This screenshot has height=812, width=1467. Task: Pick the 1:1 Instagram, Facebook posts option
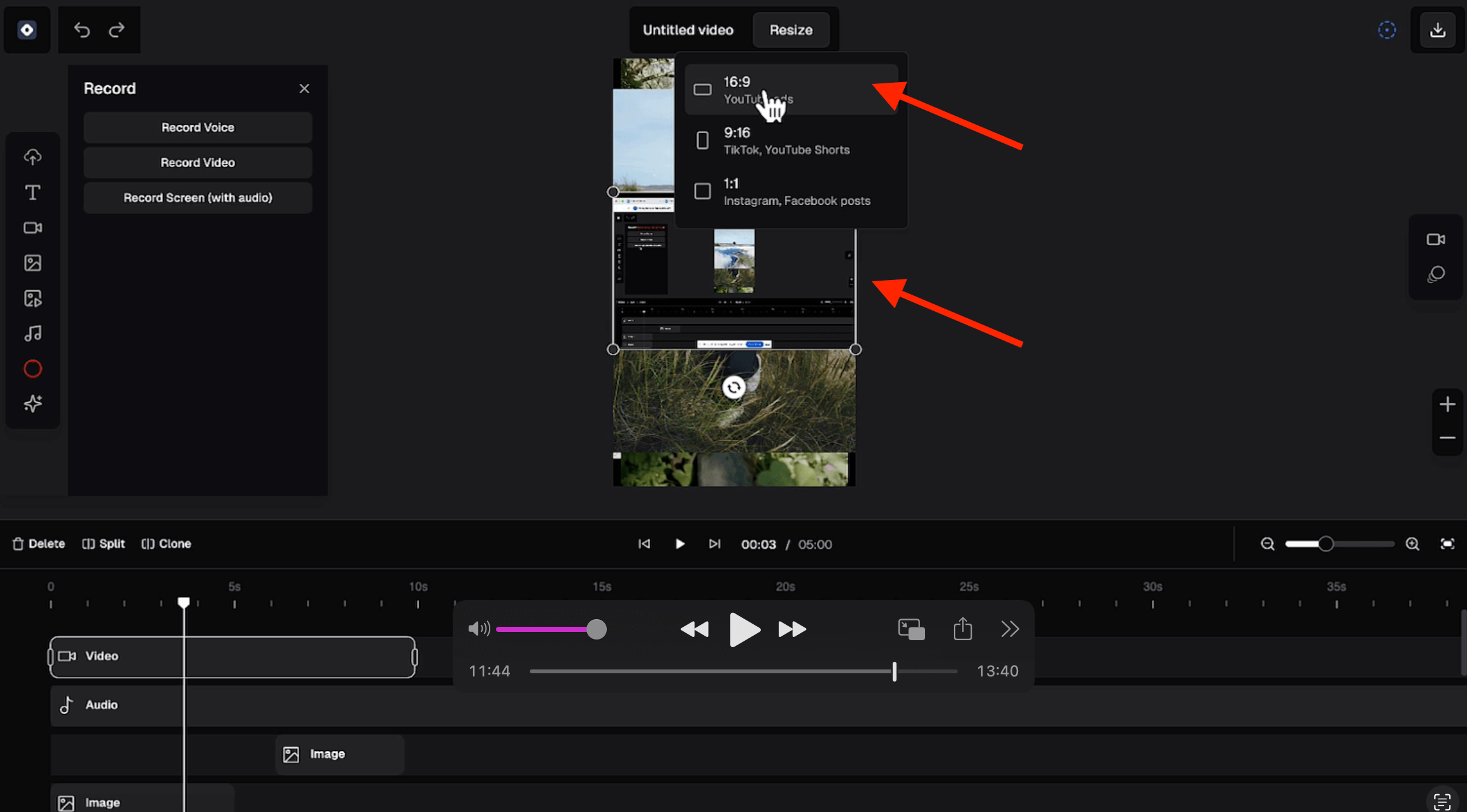tap(790, 192)
